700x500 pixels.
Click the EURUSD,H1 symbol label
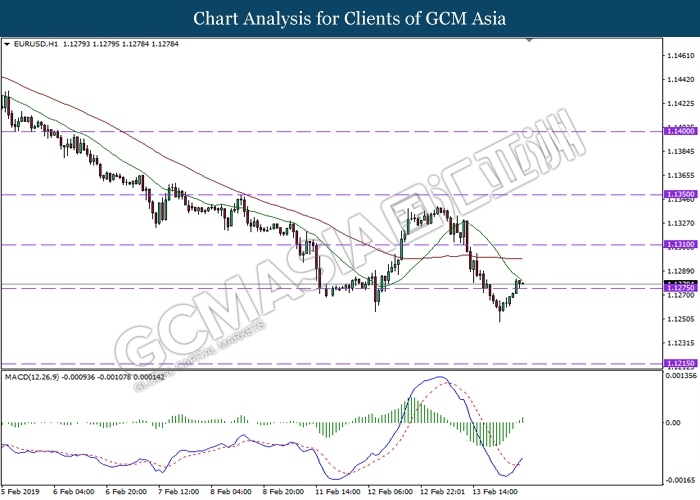pos(36,44)
